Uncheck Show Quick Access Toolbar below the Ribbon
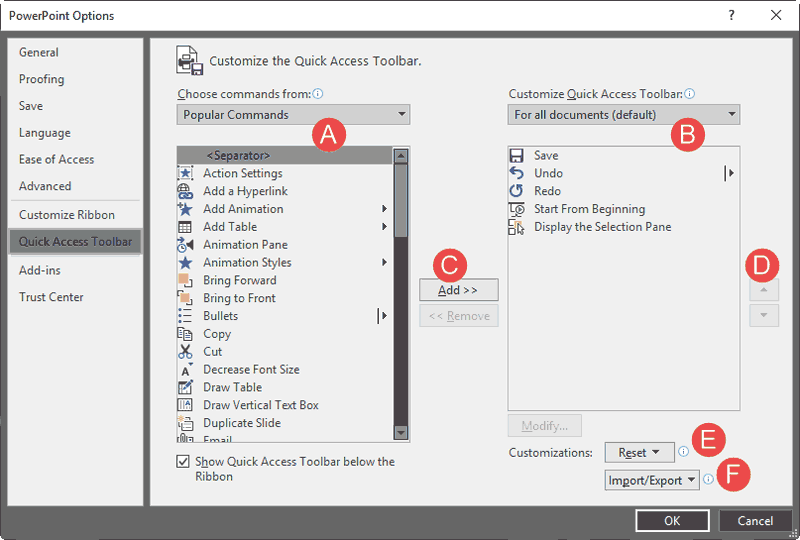The image size is (800, 540). pyautogui.click(x=183, y=461)
